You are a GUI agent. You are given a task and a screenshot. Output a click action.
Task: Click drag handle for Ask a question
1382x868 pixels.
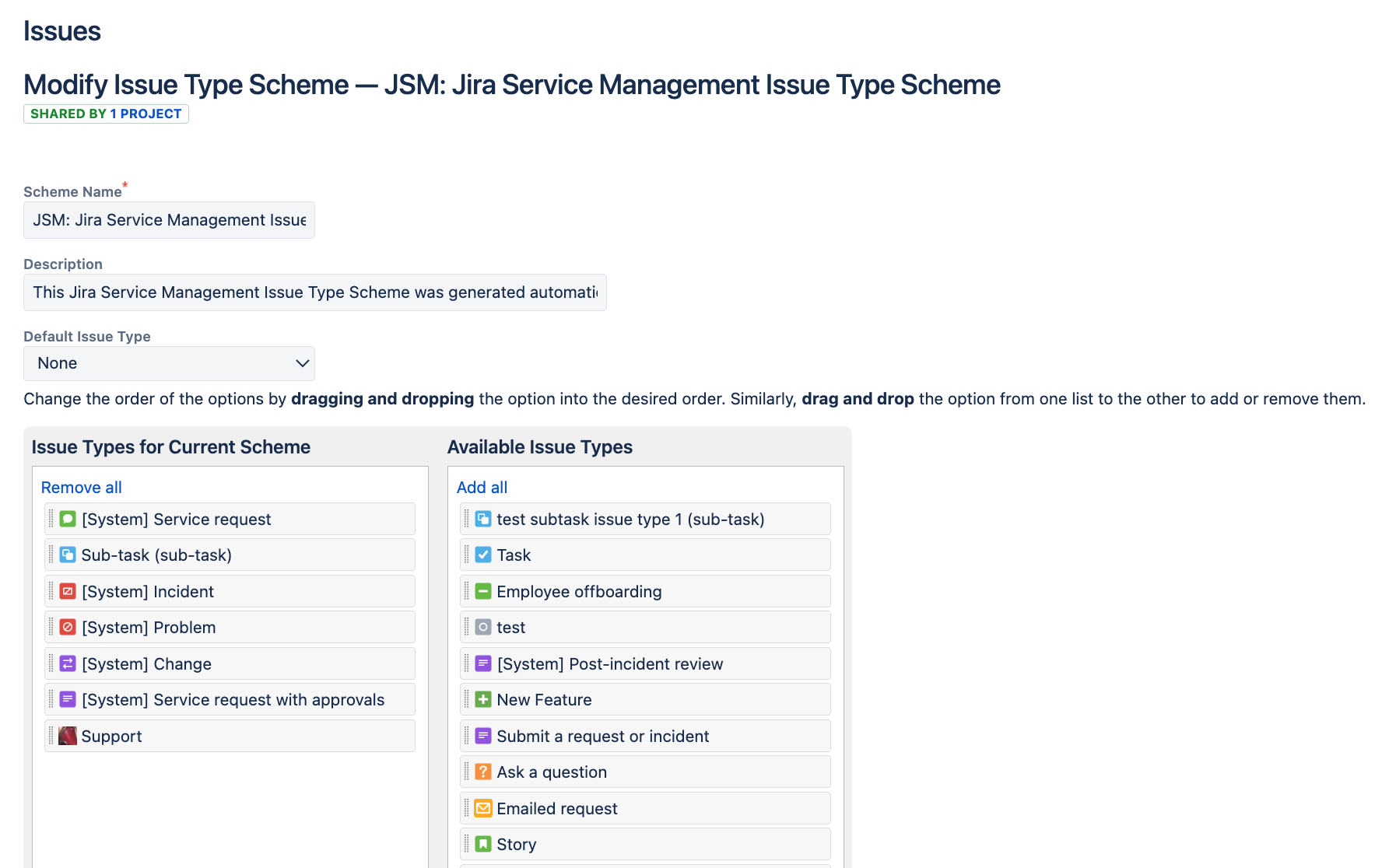(467, 772)
